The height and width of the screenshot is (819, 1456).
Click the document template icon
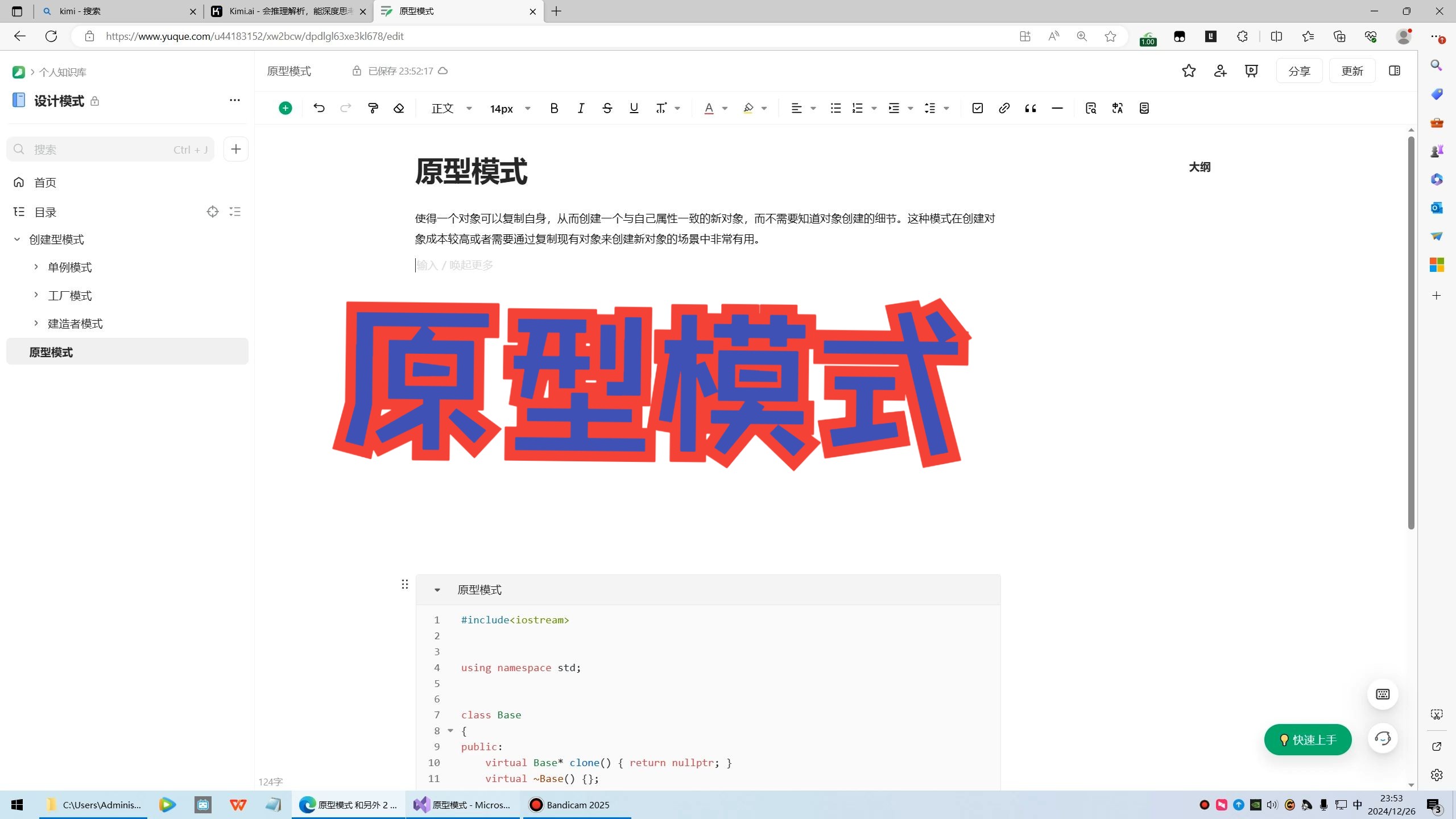click(1144, 108)
